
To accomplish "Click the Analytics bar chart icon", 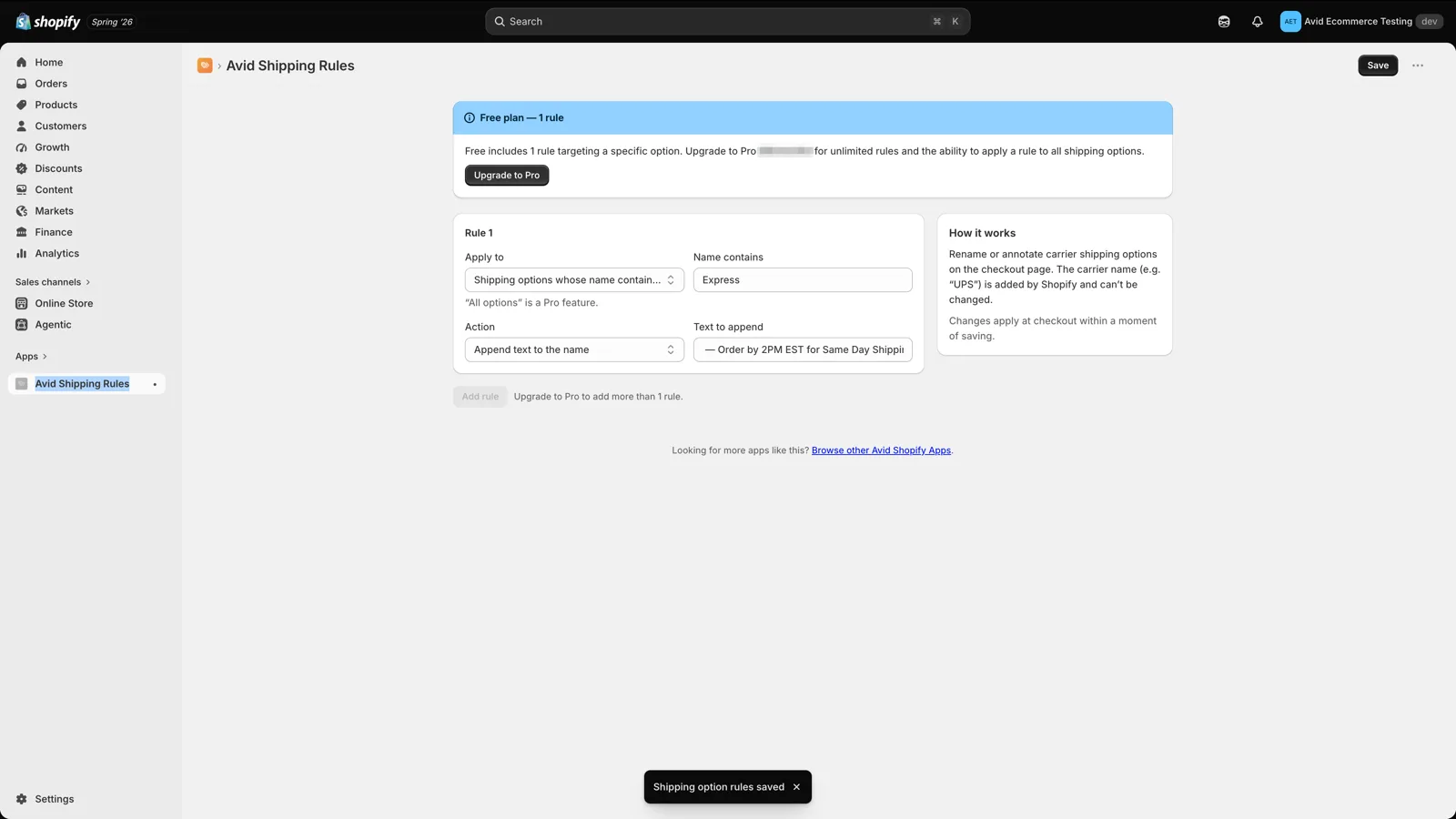I will pyautogui.click(x=22, y=254).
